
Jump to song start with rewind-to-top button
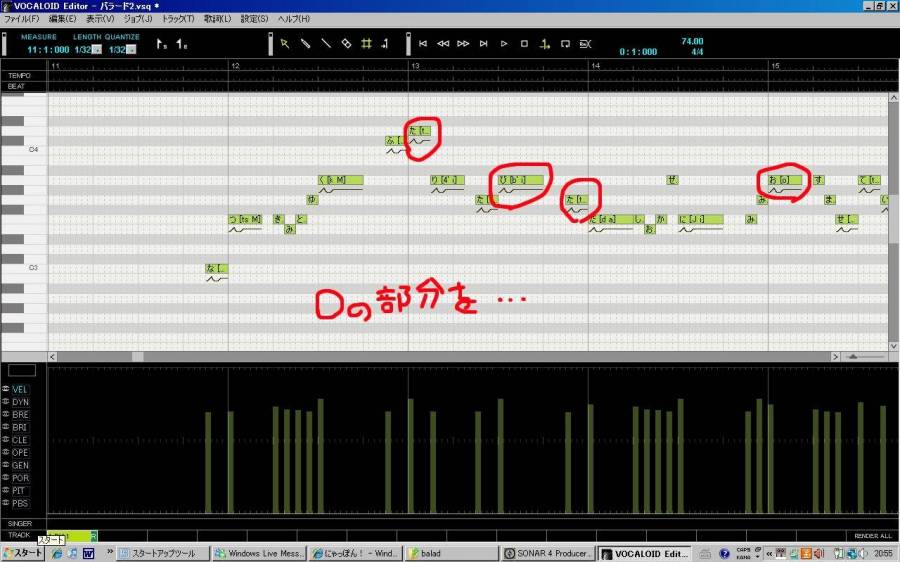pyautogui.click(x=423, y=44)
